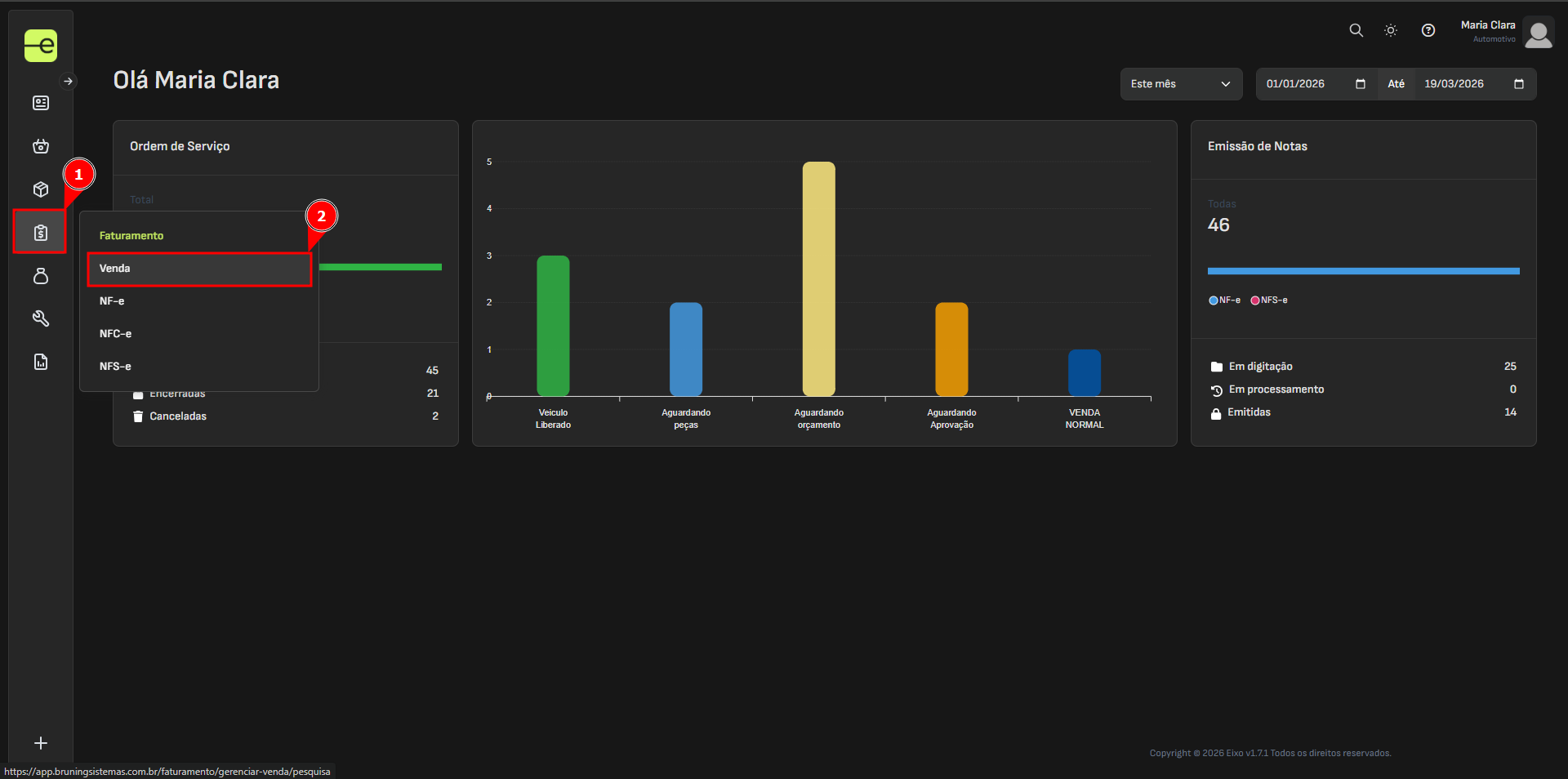Open the package box sidebar icon
This screenshot has height=779, width=1568.
pyautogui.click(x=41, y=189)
